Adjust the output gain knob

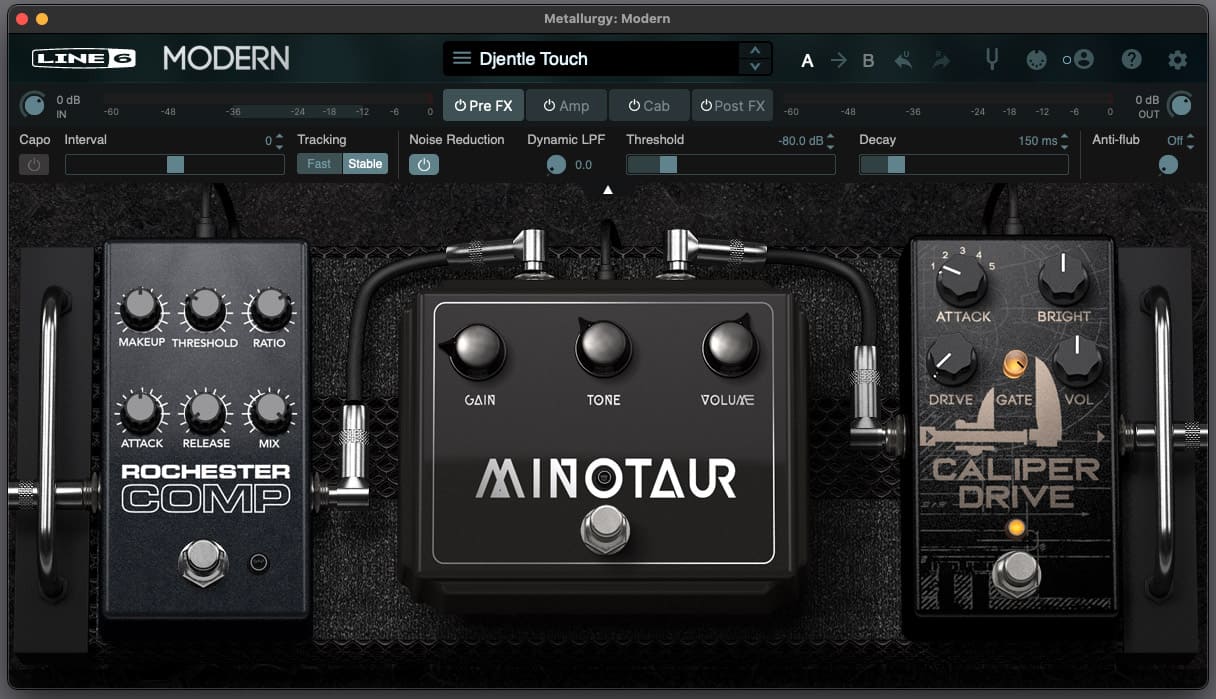(x=1180, y=104)
